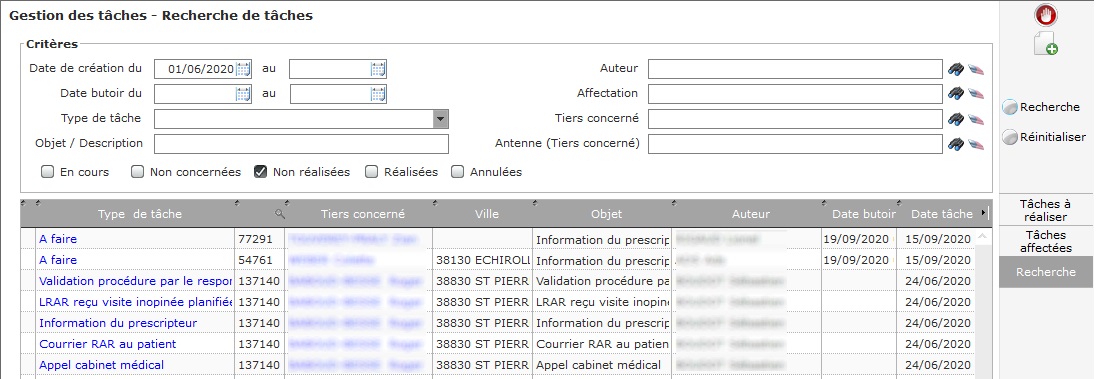The width and height of the screenshot is (1096, 379).
Task: Click the red stop hand icon
Action: 1046,15
